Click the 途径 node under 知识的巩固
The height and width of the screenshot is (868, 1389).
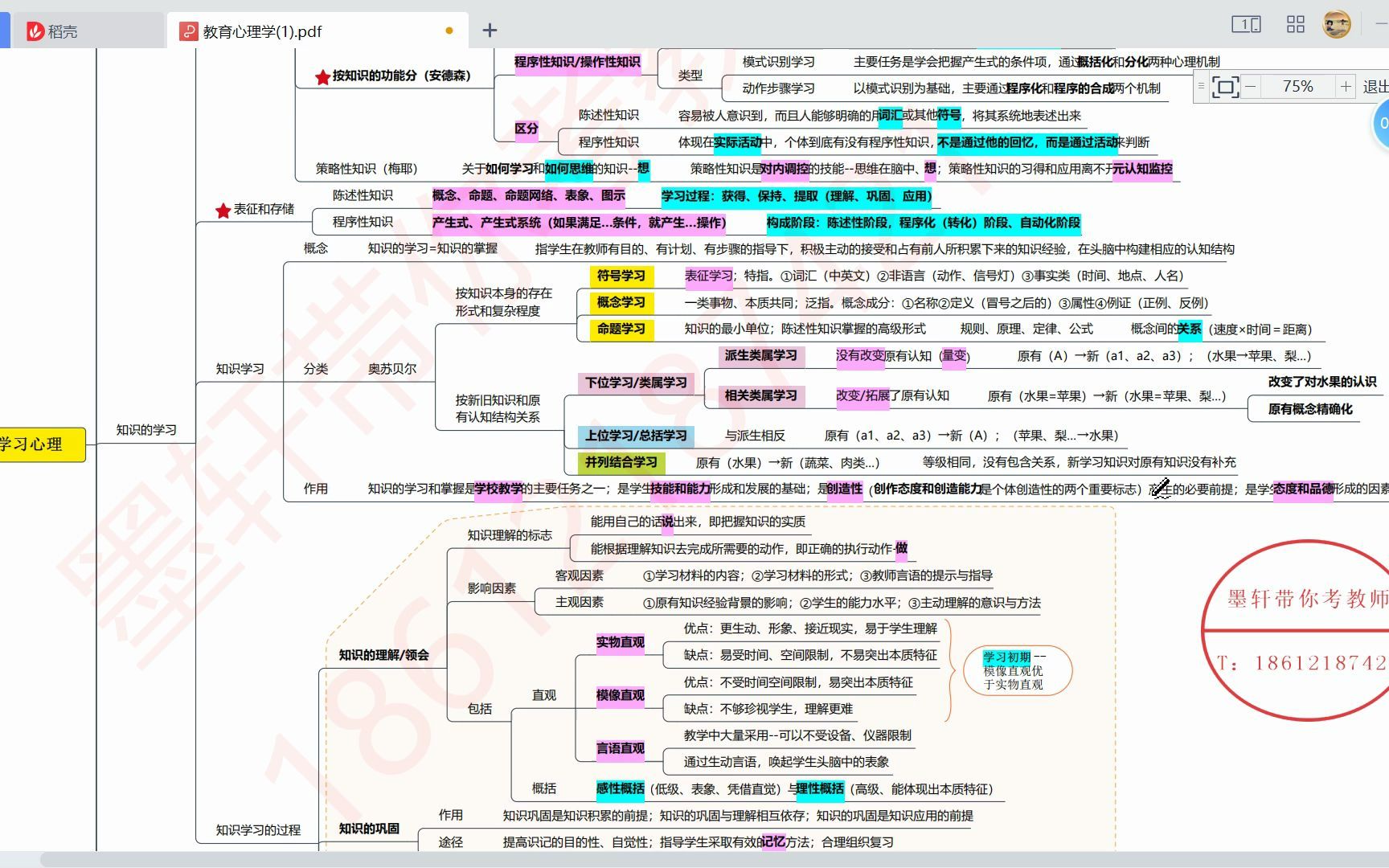[451, 842]
